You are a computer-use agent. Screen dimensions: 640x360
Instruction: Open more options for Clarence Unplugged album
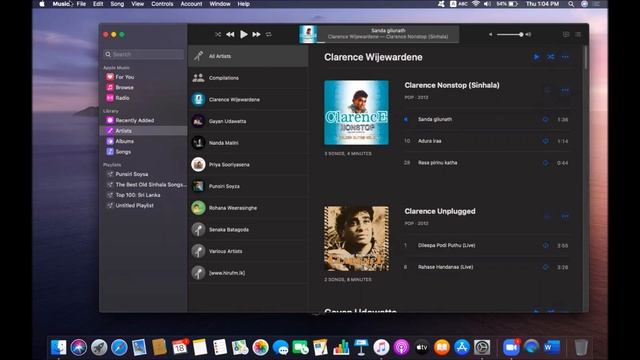[x=565, y=216]
